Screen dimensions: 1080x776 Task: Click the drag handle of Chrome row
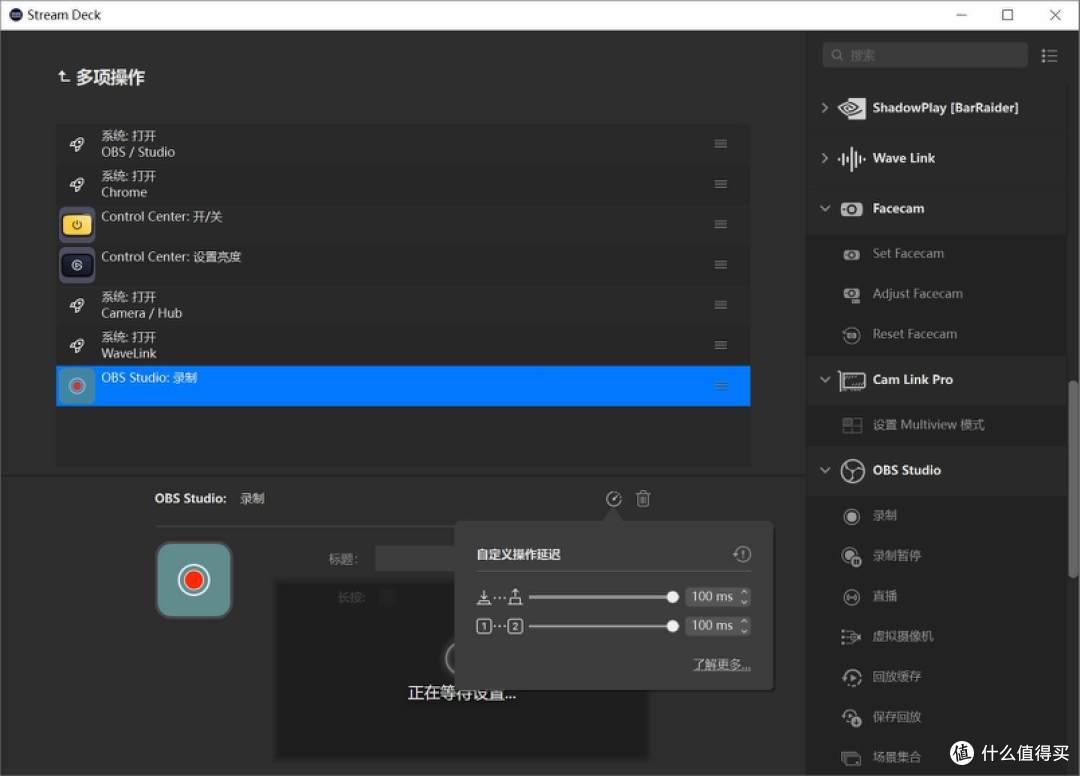tap(720, 184)
